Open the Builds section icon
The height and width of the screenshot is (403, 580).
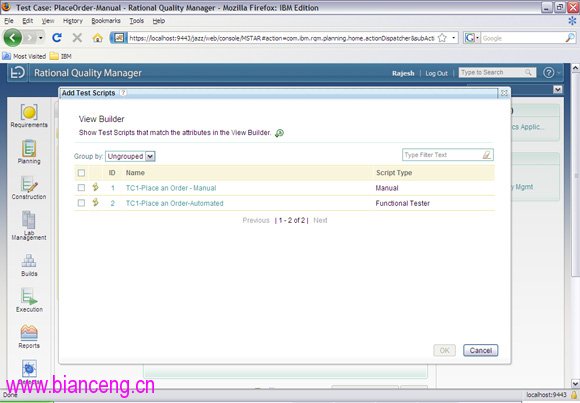(29, 261)
